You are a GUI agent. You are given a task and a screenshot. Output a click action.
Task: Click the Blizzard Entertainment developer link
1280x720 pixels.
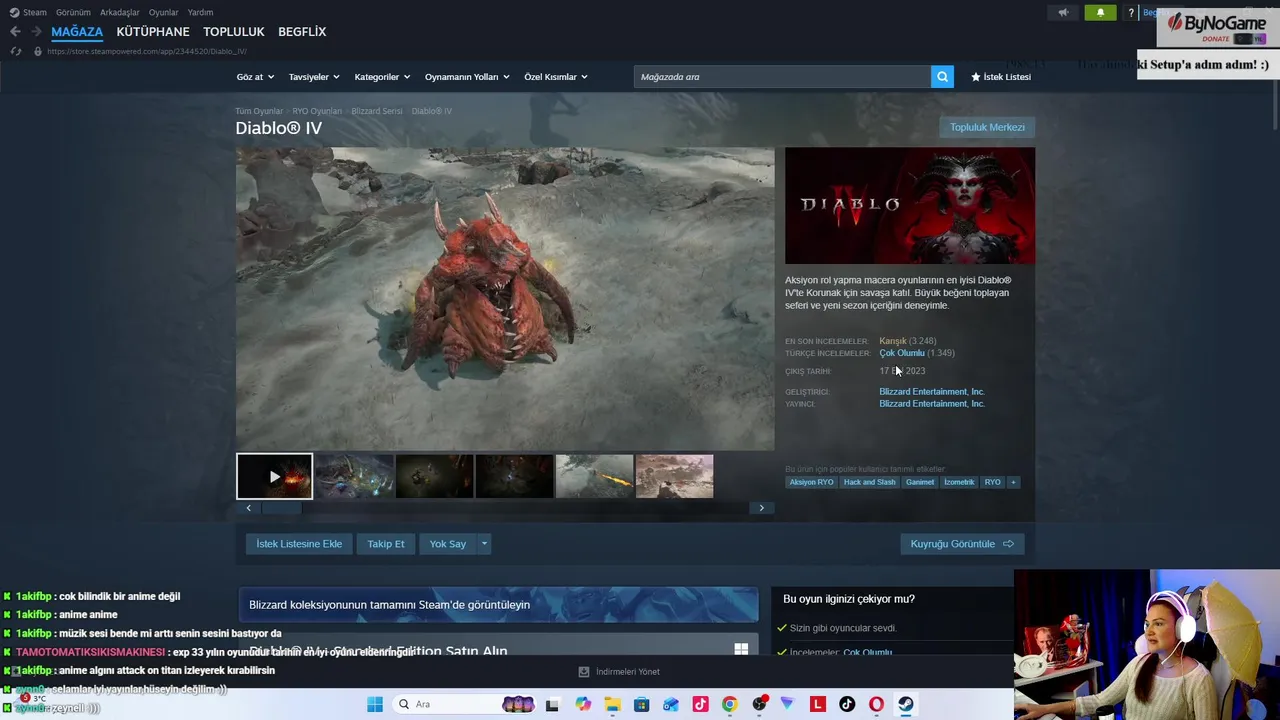point(932,392)
